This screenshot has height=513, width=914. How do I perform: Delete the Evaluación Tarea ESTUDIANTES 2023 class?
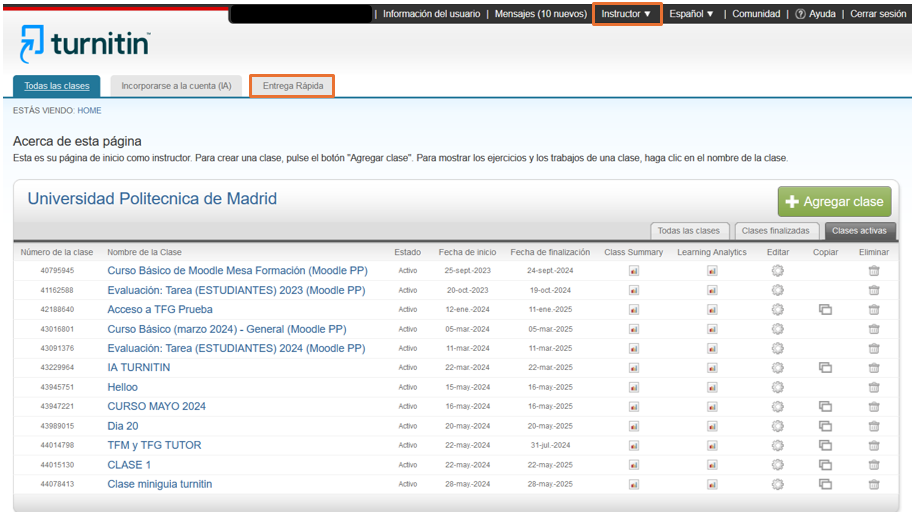click(x=874, y=290)
